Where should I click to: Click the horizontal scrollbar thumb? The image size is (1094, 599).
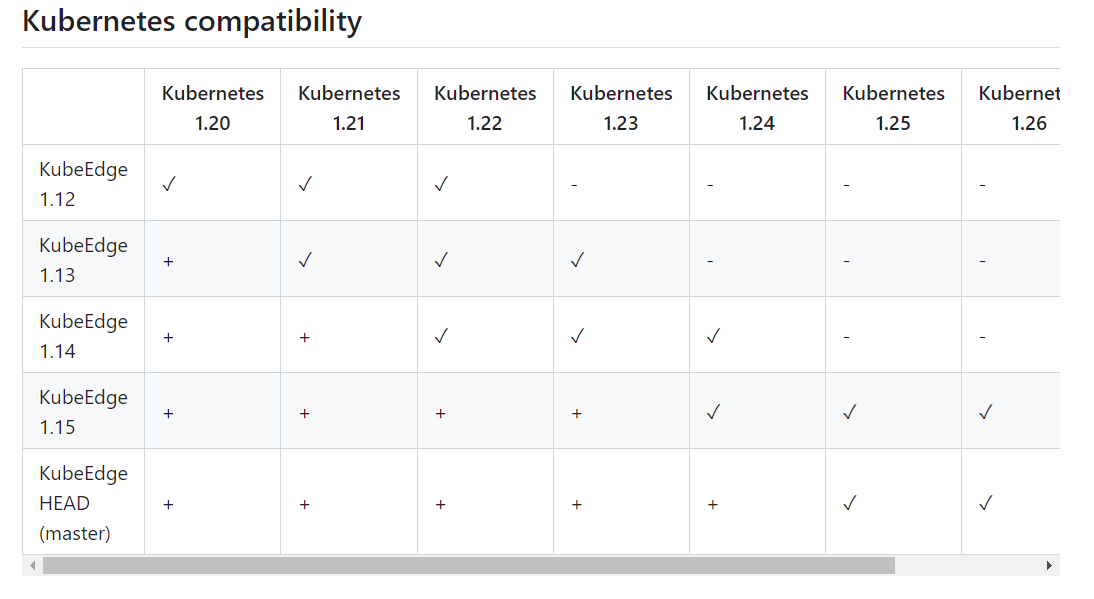coord(468,566)
